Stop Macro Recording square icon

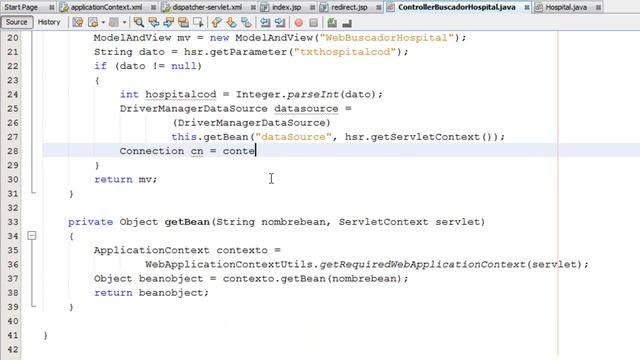pos(313,22)
